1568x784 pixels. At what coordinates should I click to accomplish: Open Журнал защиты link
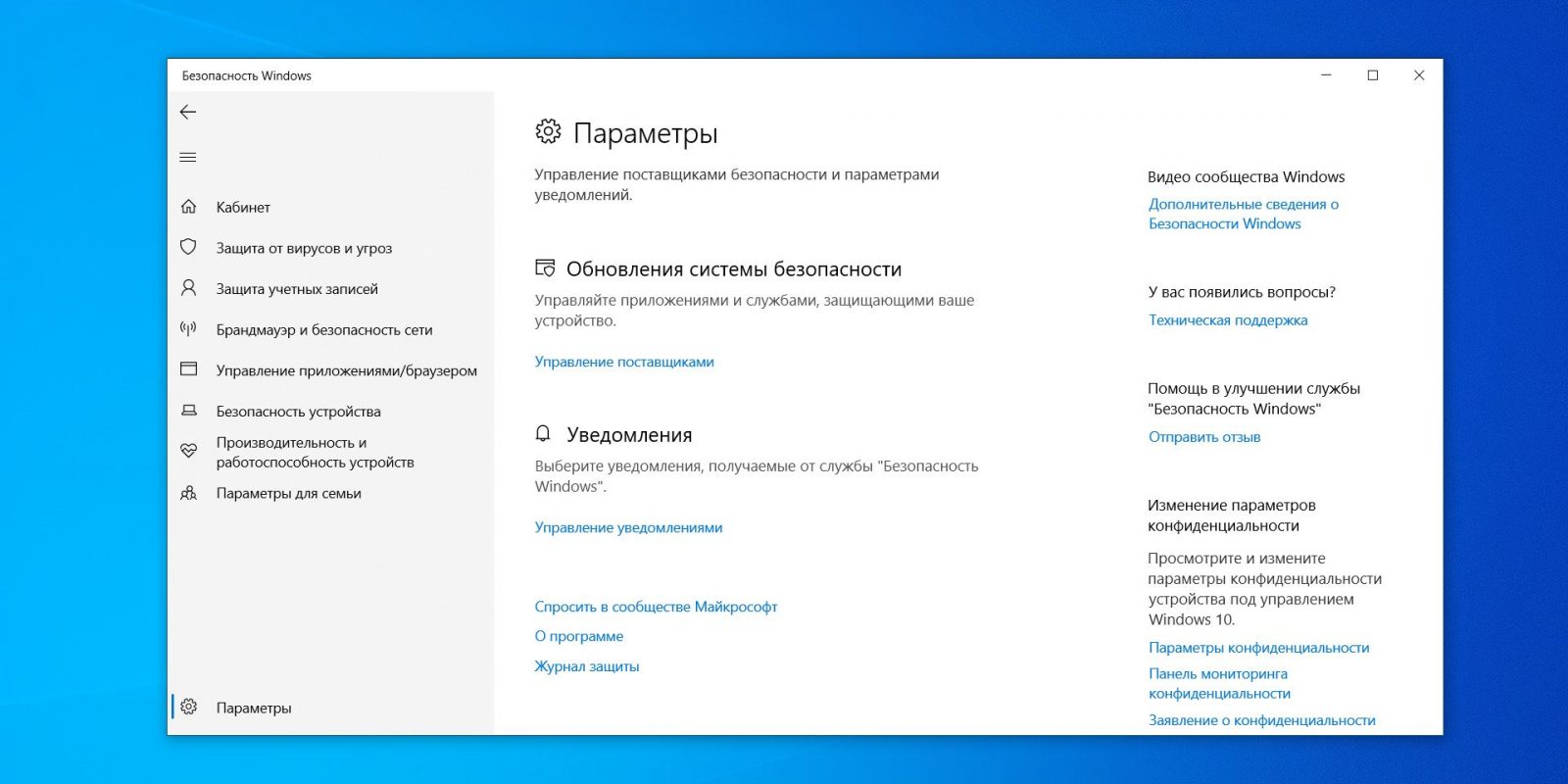[x=586, y=666]
